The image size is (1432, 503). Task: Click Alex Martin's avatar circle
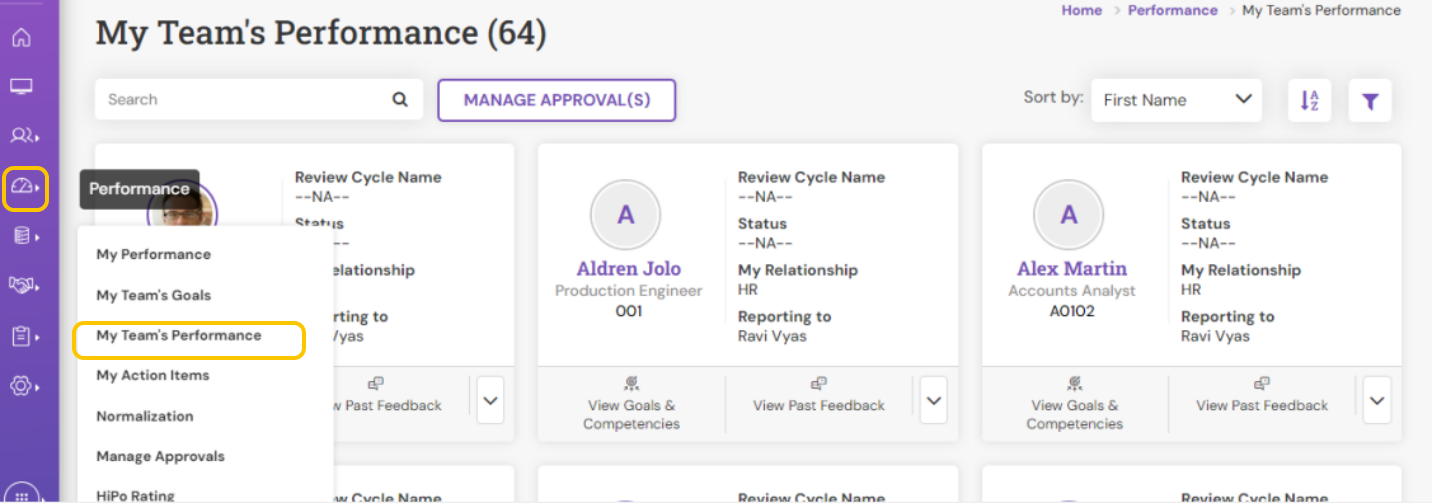(x=1069, y=214)
